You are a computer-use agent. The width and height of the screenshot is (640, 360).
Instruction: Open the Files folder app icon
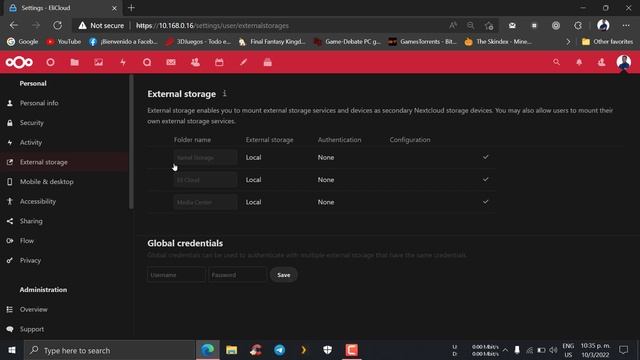pyautogui.click(x=74, y=62)
